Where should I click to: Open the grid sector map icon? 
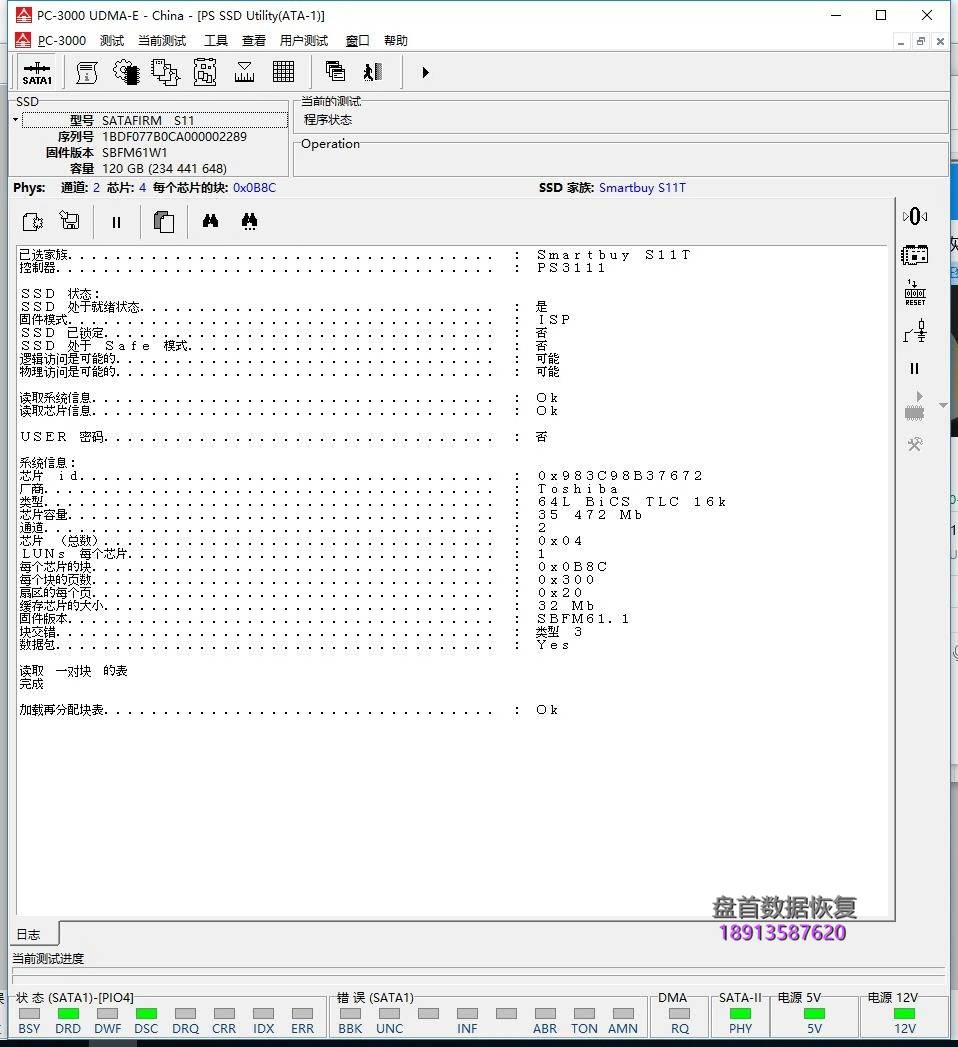point(284,71)
